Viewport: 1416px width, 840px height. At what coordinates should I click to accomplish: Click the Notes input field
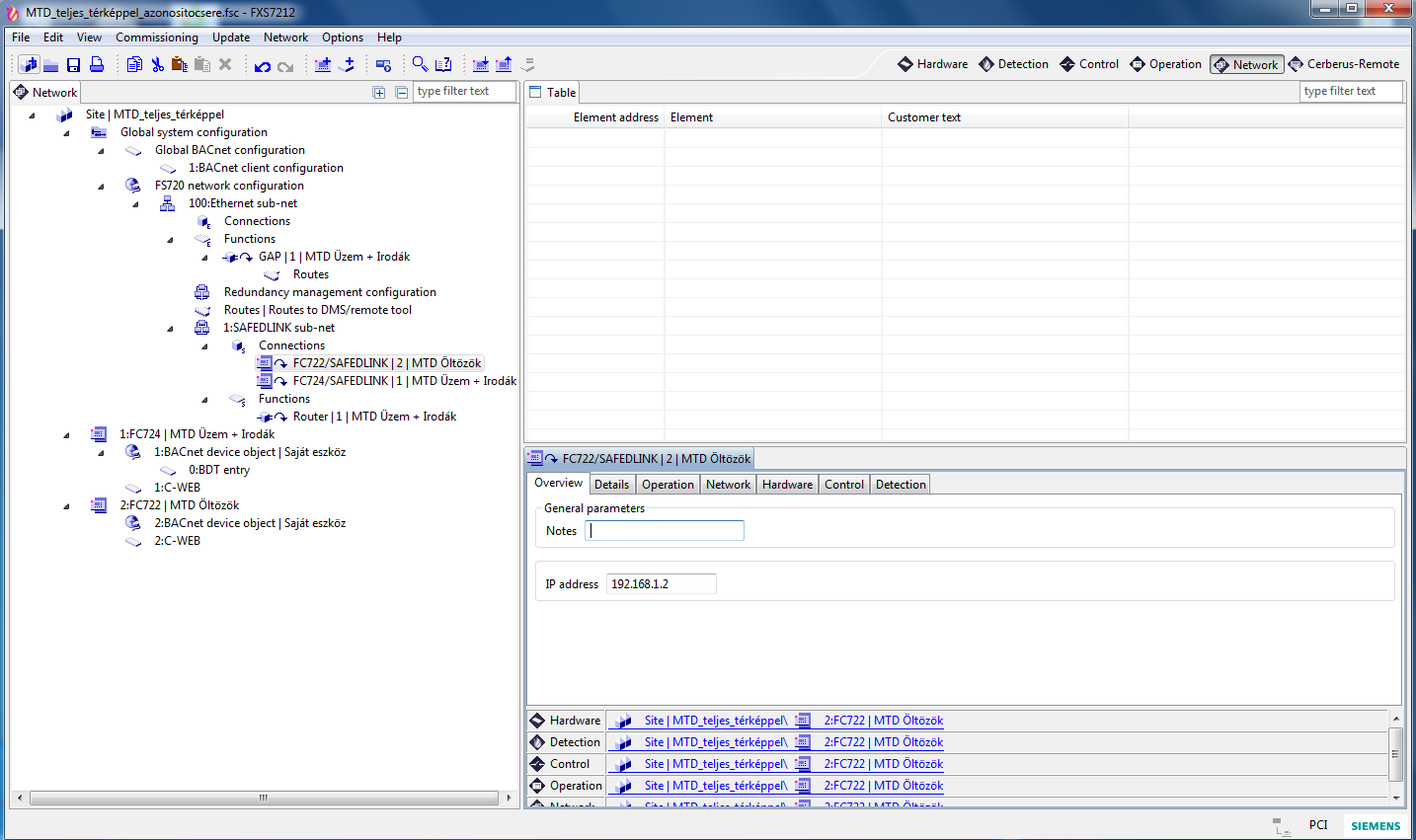[666, 531]
